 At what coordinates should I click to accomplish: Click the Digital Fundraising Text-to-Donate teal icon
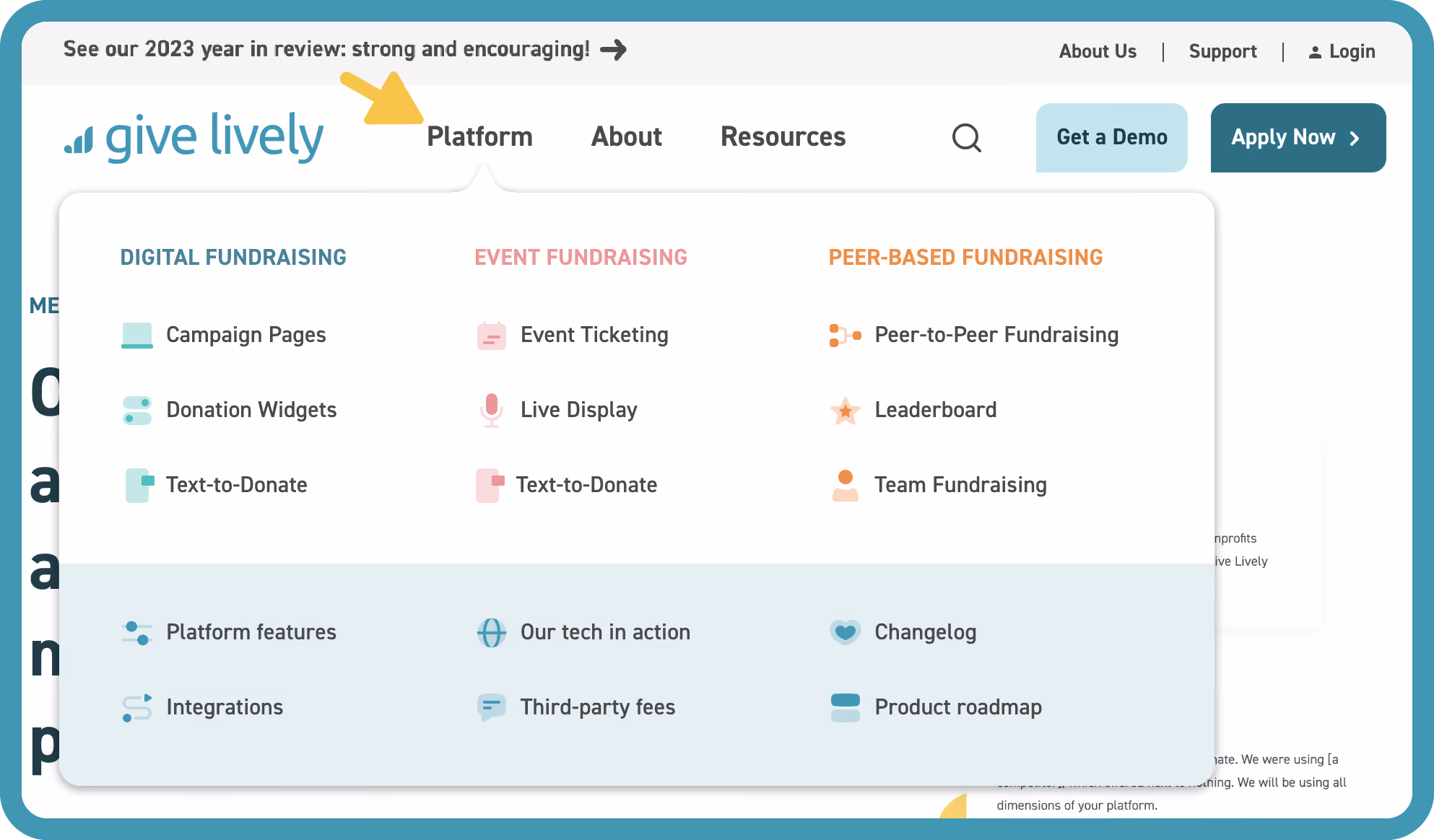pos(140,486)
